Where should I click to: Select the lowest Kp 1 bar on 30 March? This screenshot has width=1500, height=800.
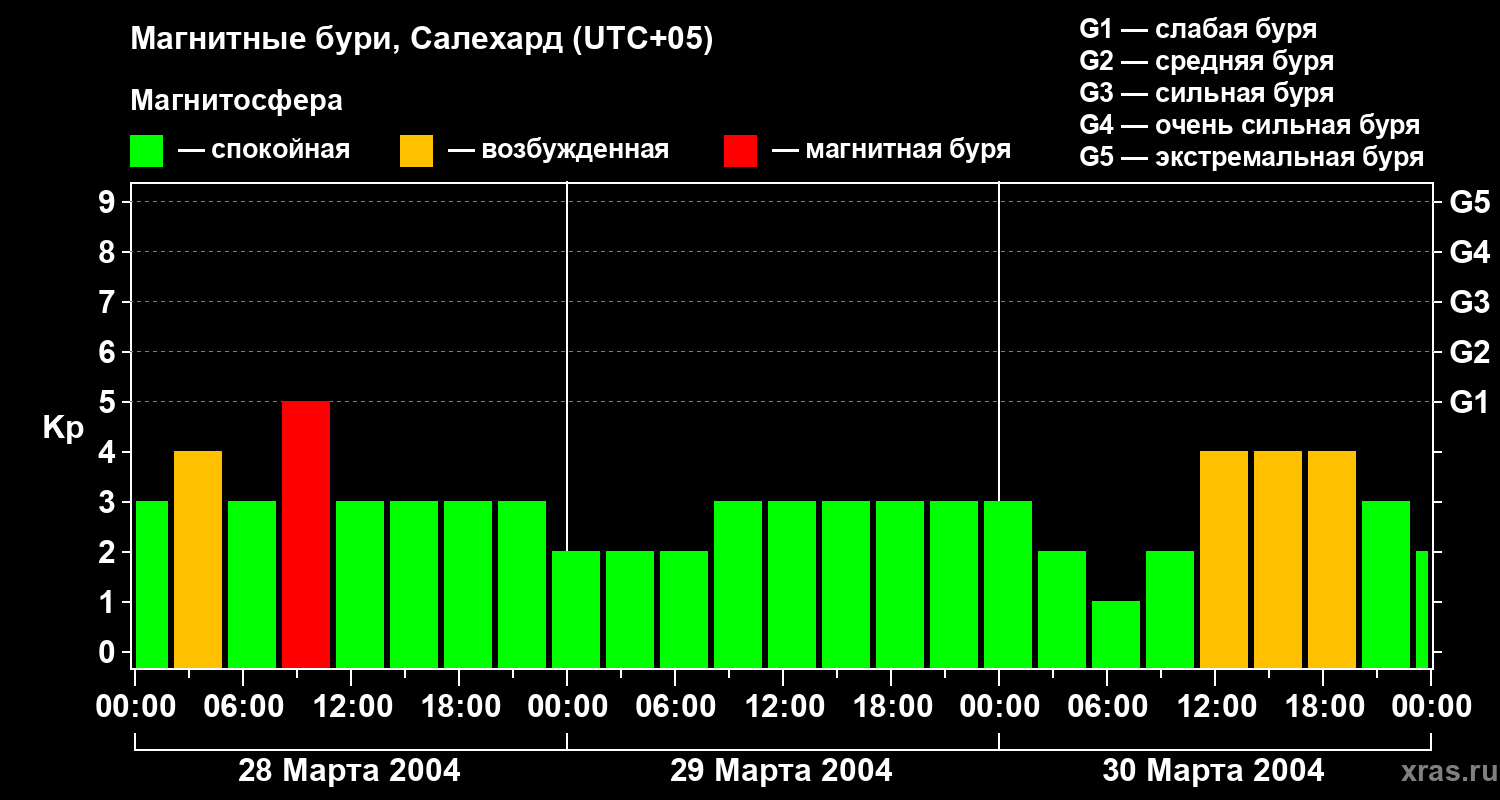click(x=1116, y=634)
